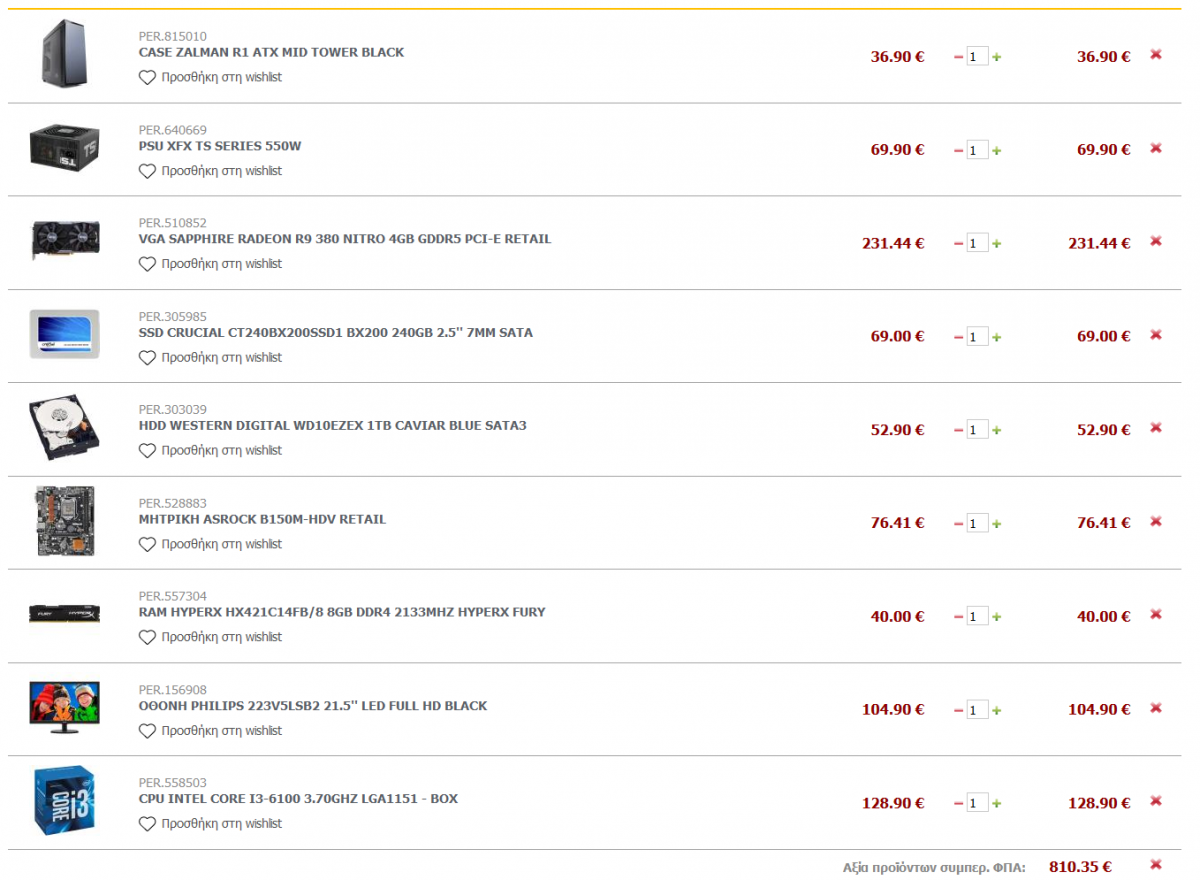Remove the SSD CRUCIAL BX200 item

click(1156, 335)
